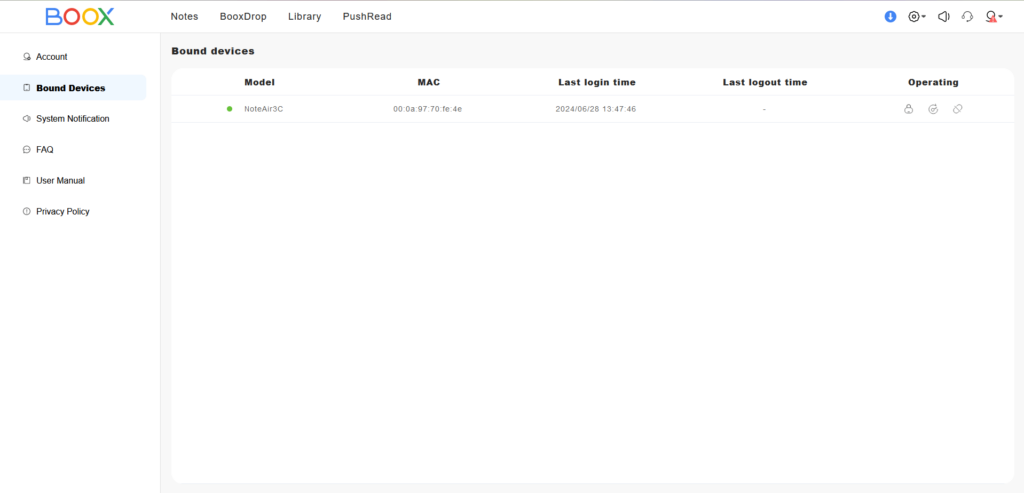Viewport: 1024px width, 493px height.
Task: Unbind NoteAir3C using the link icon
Action: [x=957, y=109]
